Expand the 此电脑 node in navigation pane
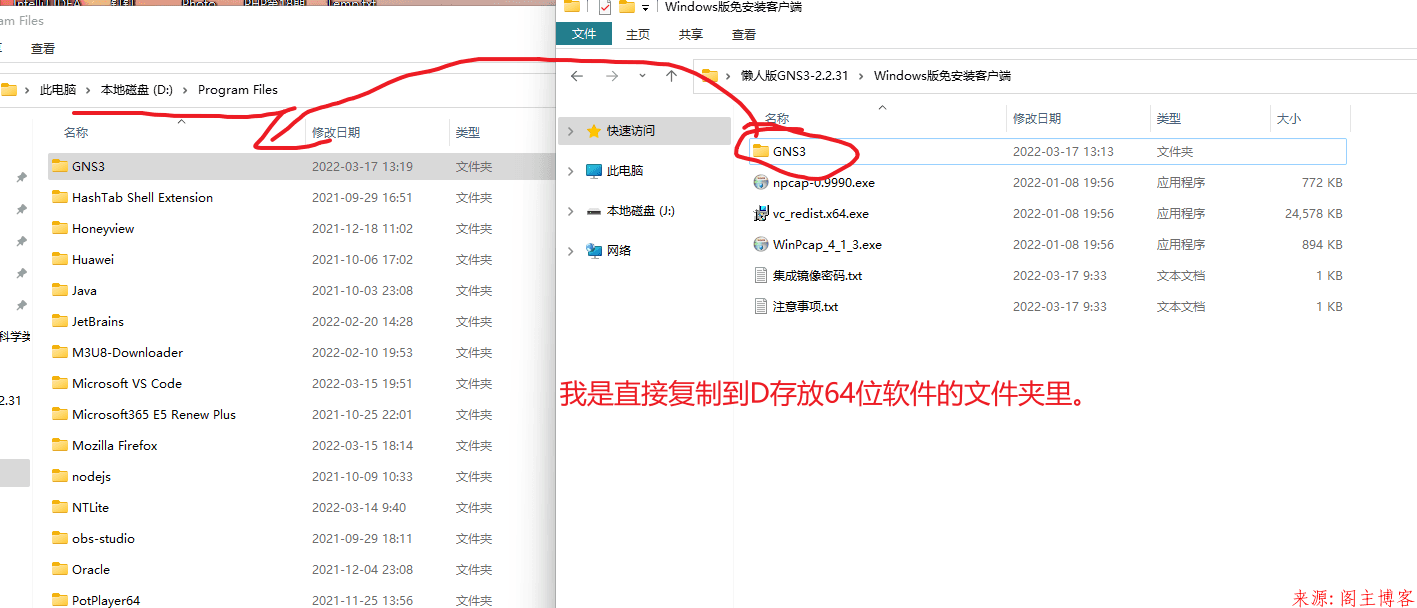1417x608 pixels. 571,171
